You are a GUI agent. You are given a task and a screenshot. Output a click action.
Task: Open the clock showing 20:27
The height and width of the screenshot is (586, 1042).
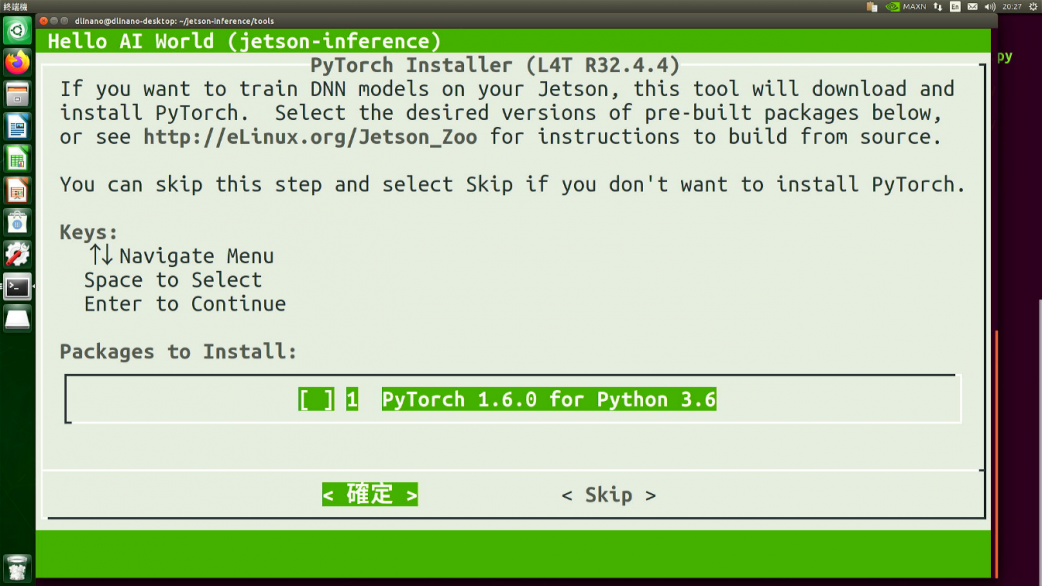[1012, 7]
